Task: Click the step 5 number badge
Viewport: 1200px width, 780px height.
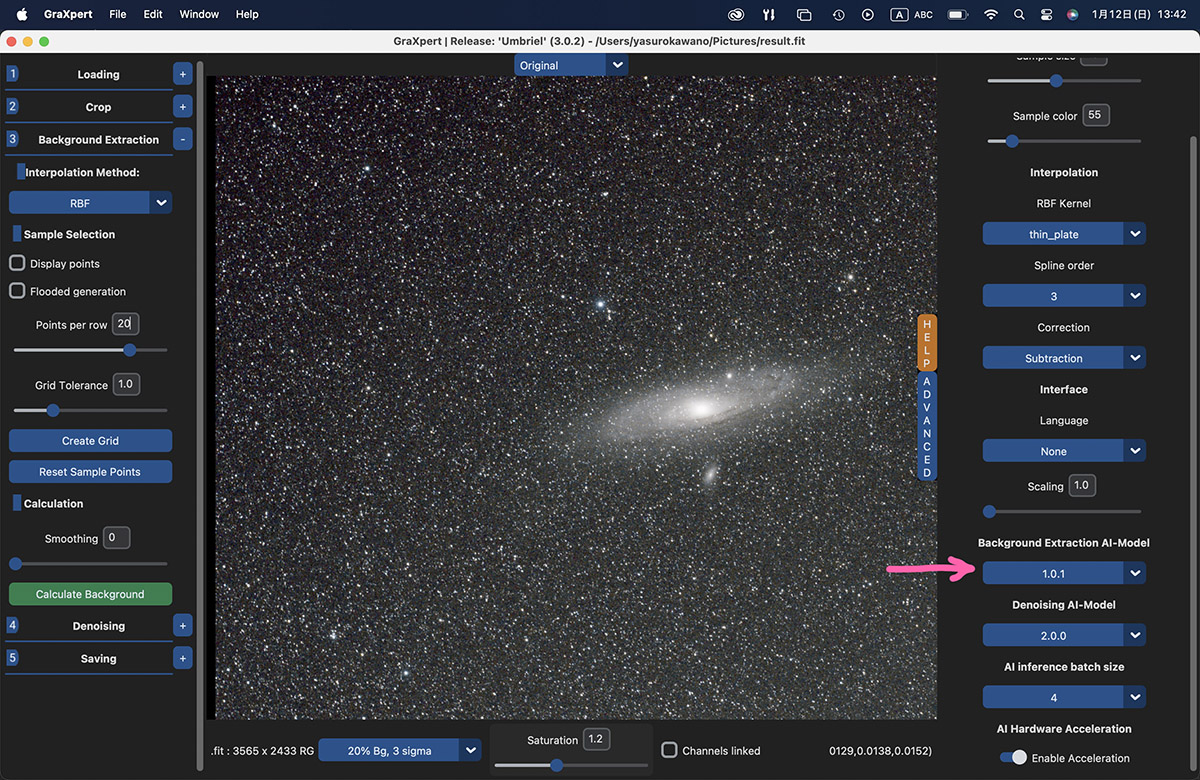Action: 12,658
